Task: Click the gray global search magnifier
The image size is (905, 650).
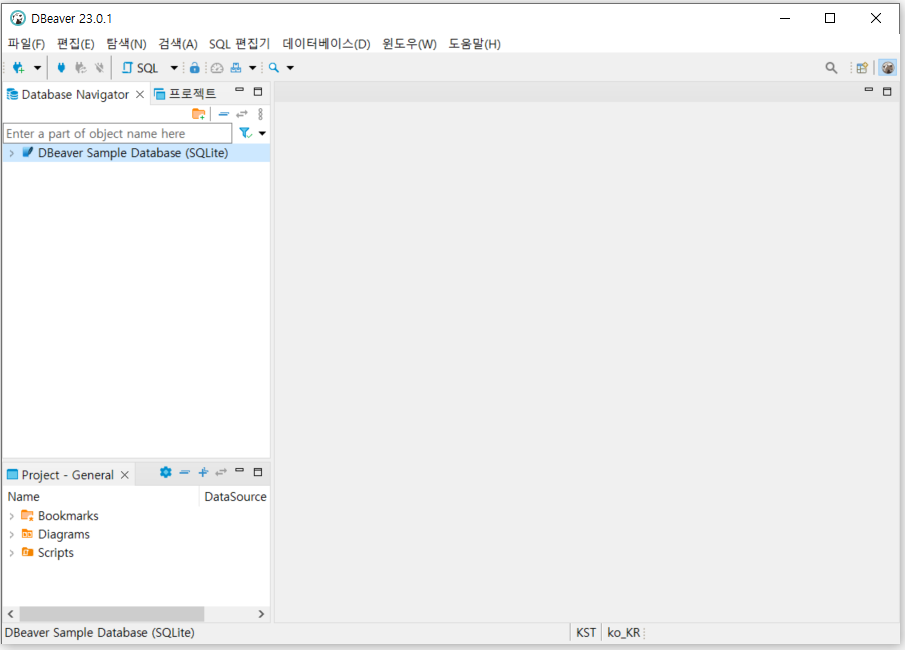Action: [831, 68]
